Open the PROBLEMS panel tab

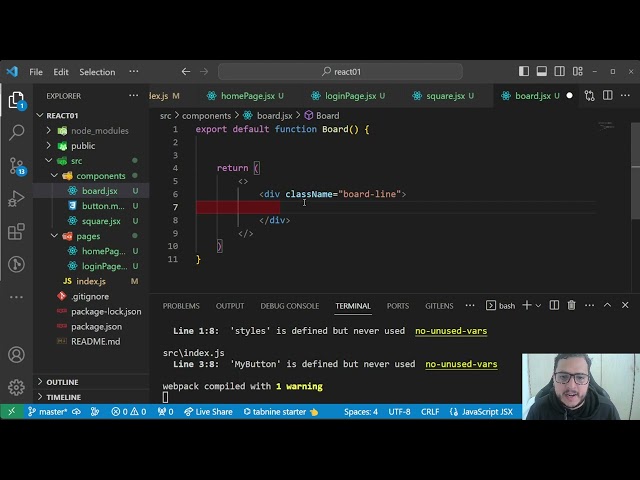tap(181, 306)
